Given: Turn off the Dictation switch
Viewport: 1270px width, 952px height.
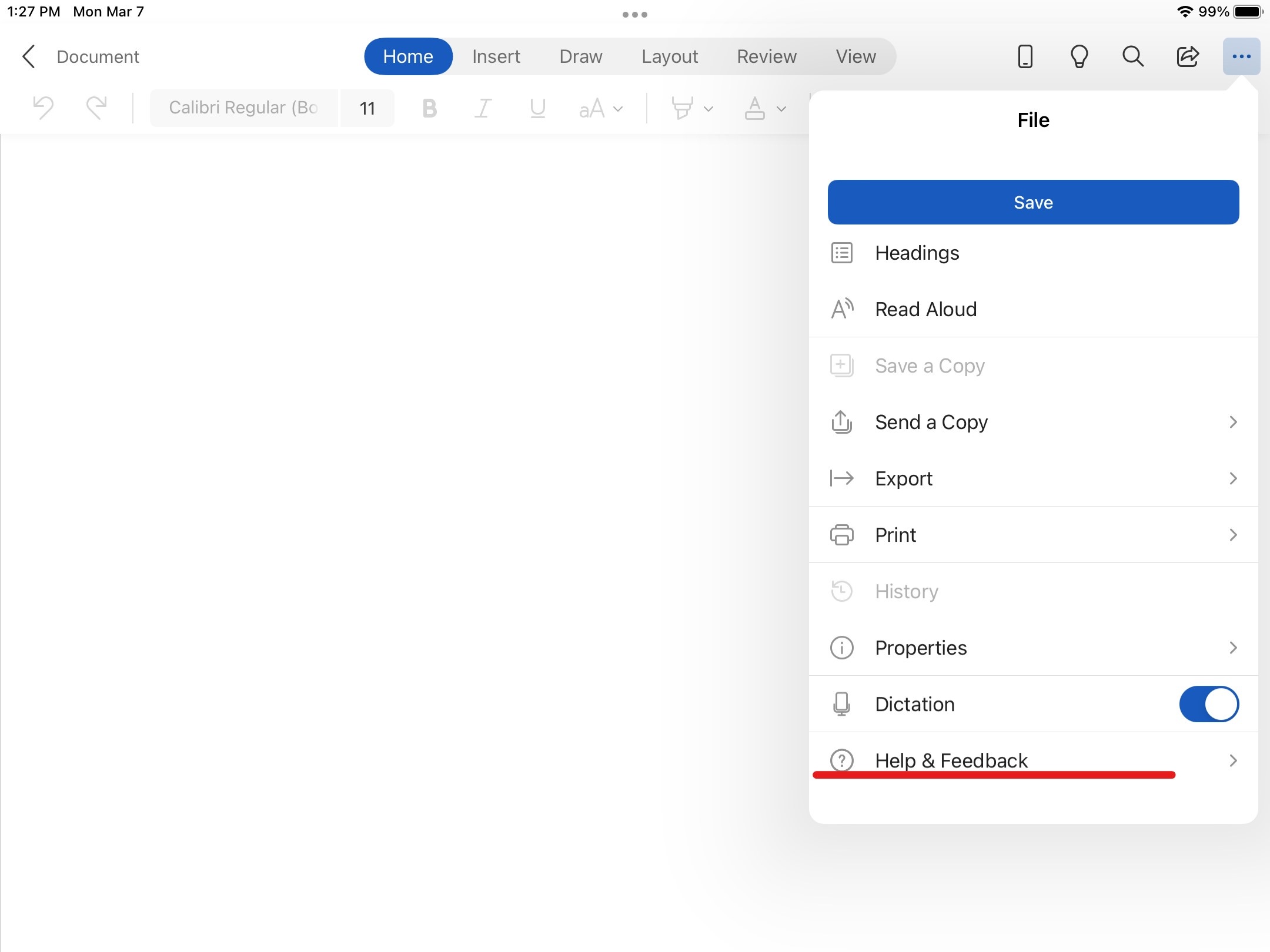Looking at the screenshot, I should pyautogui.click(x=1209, y=704).
